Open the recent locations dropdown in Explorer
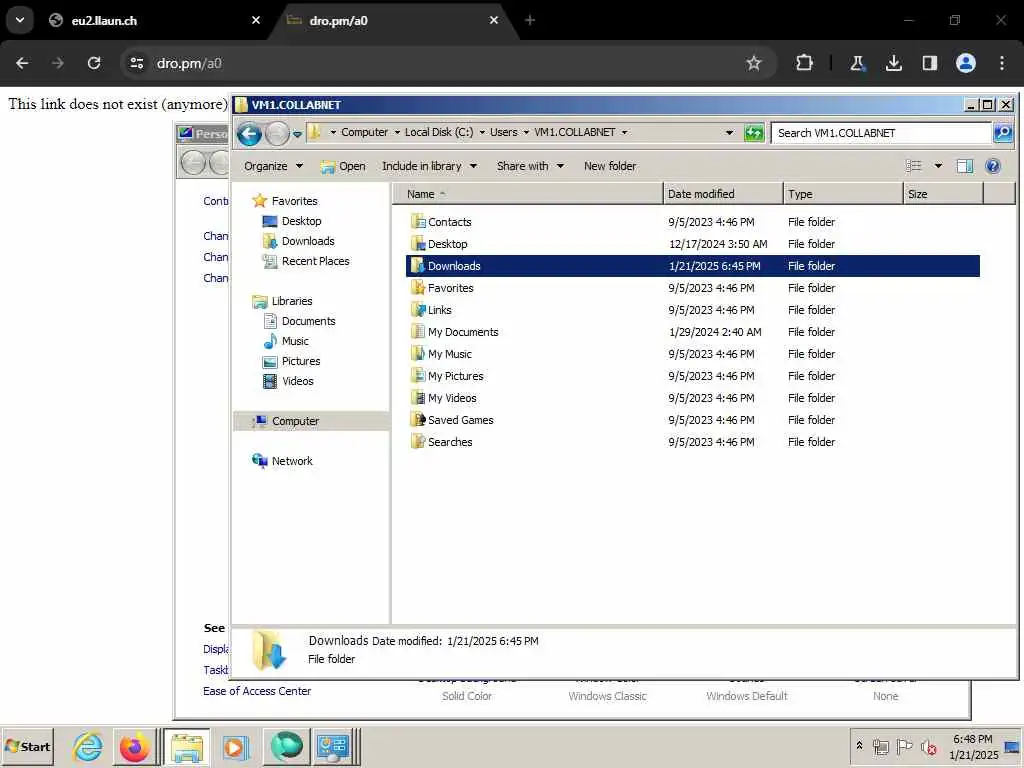 (297, 134)
